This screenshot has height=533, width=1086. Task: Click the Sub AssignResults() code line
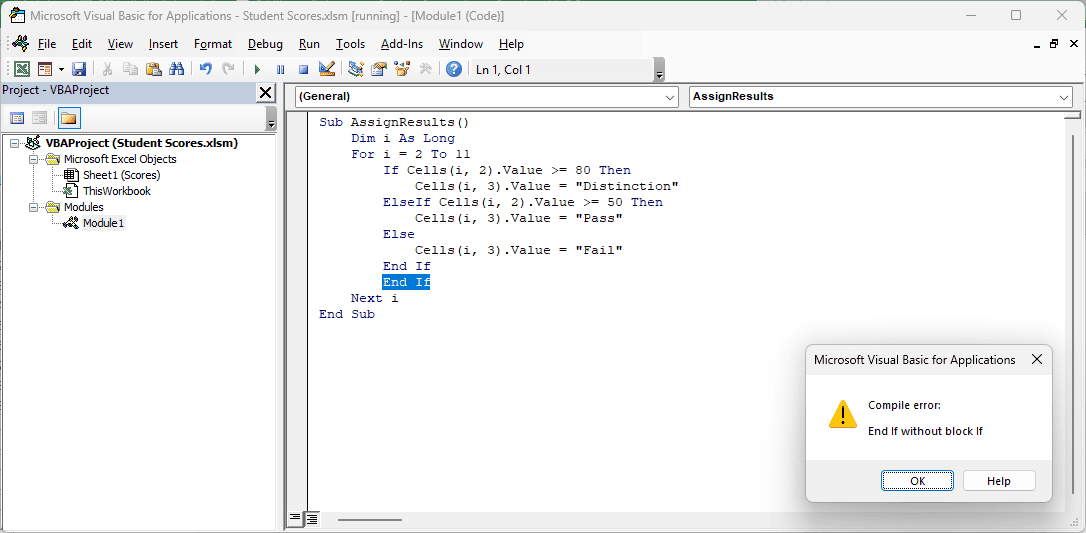pos(394,123)
